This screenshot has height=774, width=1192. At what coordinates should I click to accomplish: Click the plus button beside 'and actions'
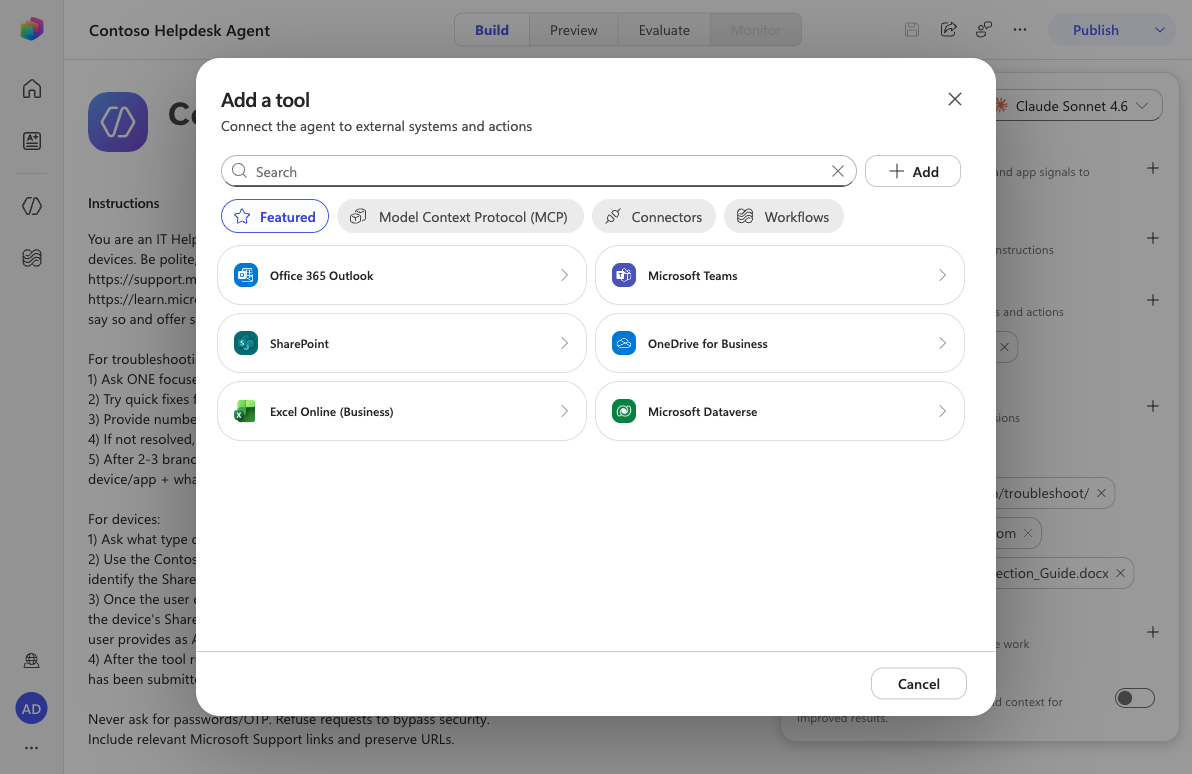point(1152,300)
